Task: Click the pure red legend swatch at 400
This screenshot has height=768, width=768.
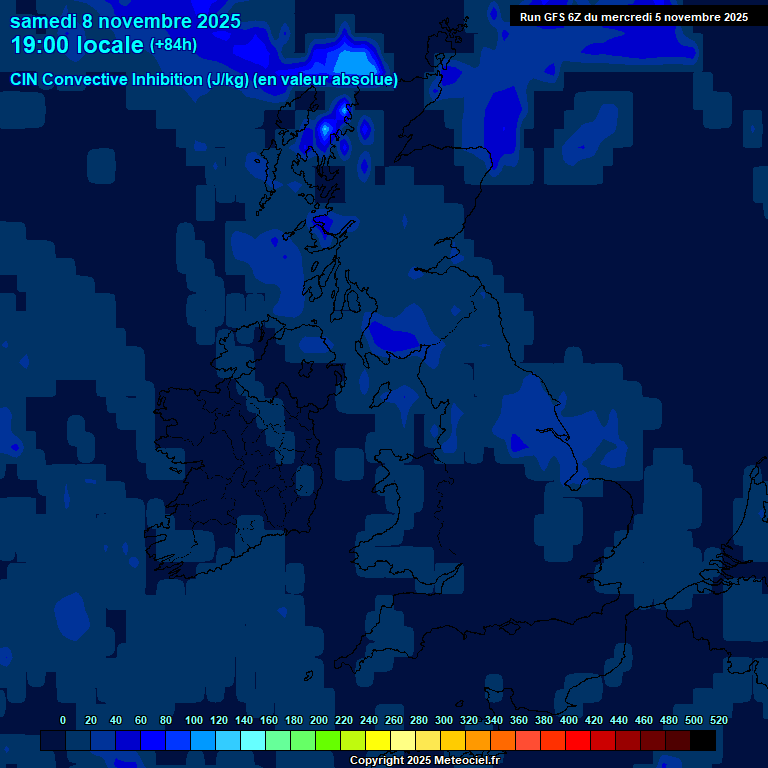Action: (578, 741)
